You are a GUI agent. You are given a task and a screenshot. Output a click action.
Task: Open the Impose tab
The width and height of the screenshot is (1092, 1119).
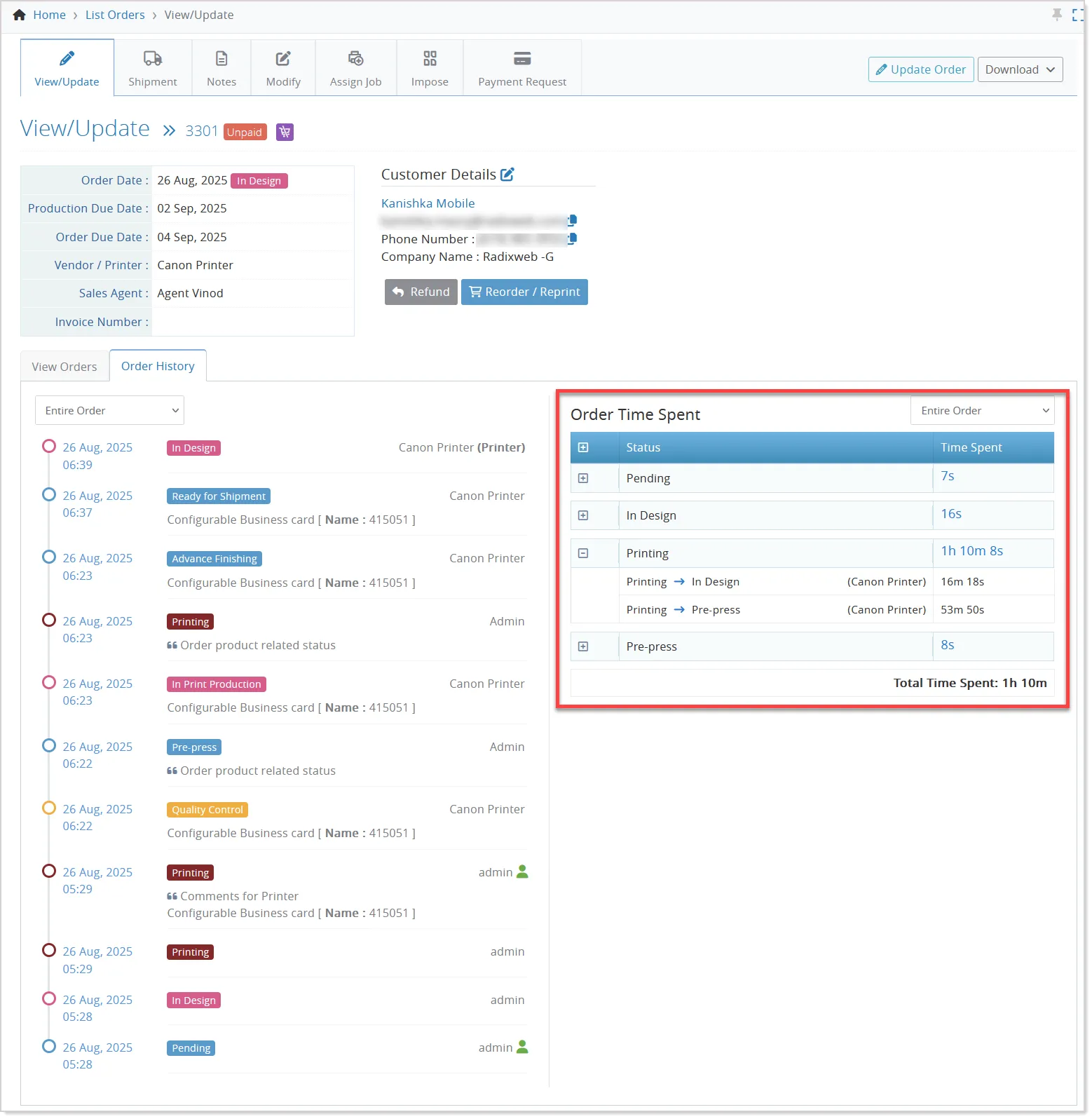point(430,68)
